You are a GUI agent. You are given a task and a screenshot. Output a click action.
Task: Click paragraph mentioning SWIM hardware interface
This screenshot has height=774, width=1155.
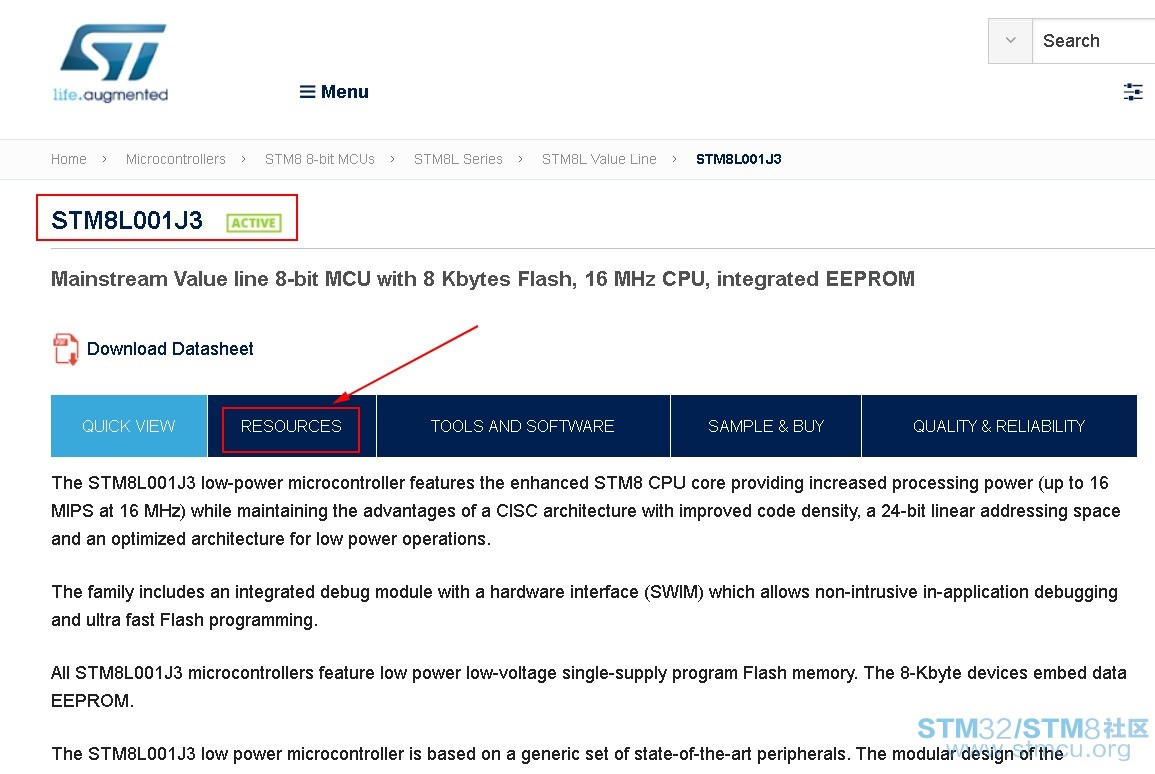(x=584, y=605)
